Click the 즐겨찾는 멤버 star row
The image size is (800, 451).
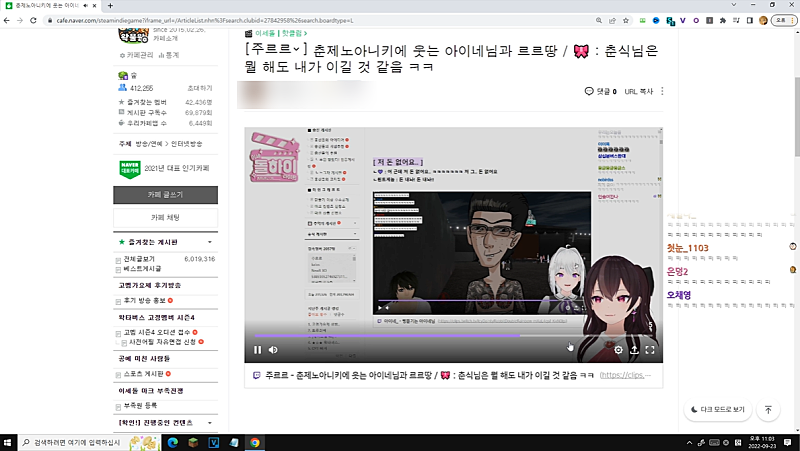pos(165,103)
